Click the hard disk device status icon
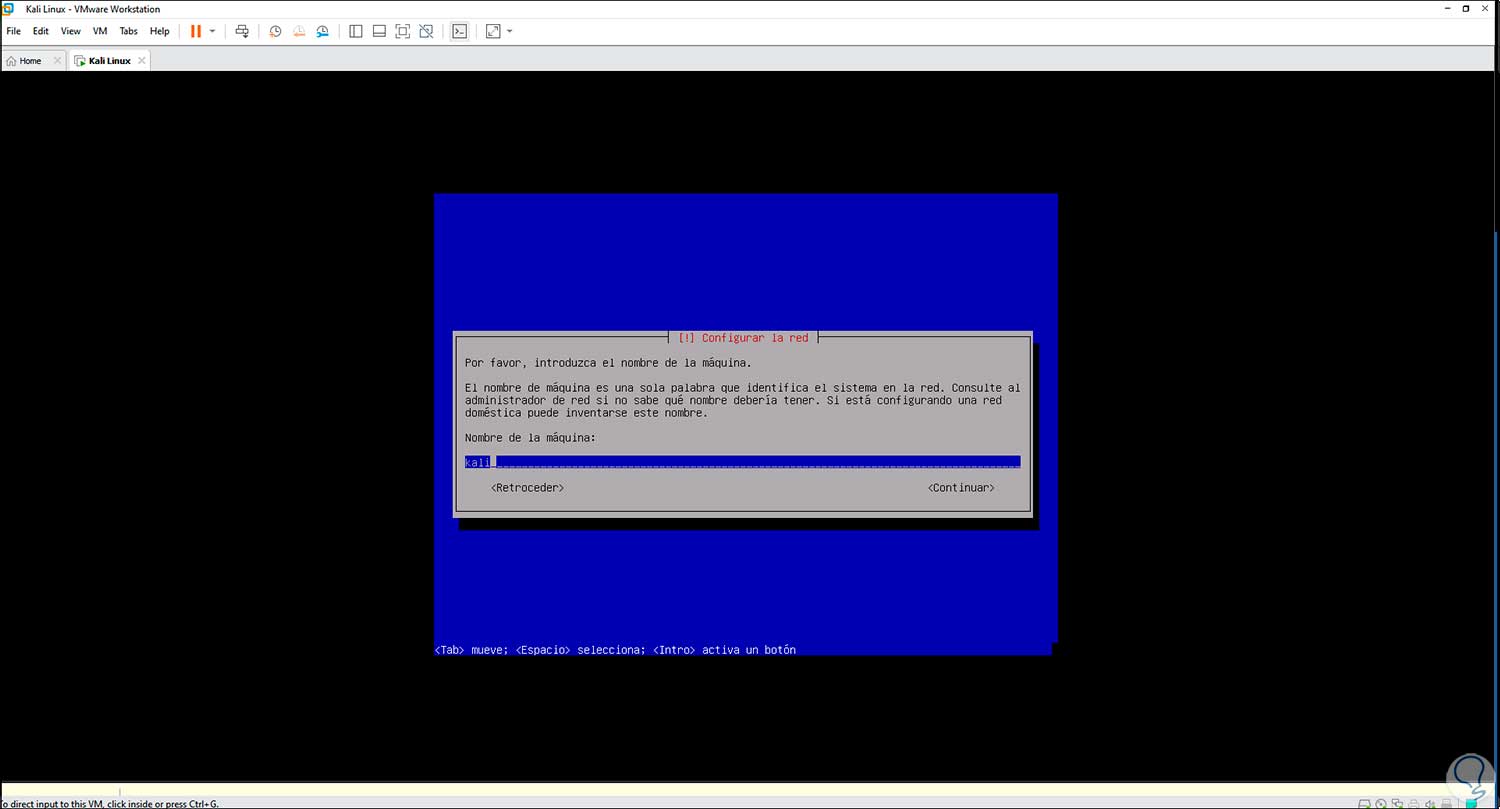Screen dimensions: 1500x809 [x=1366, y=803]
